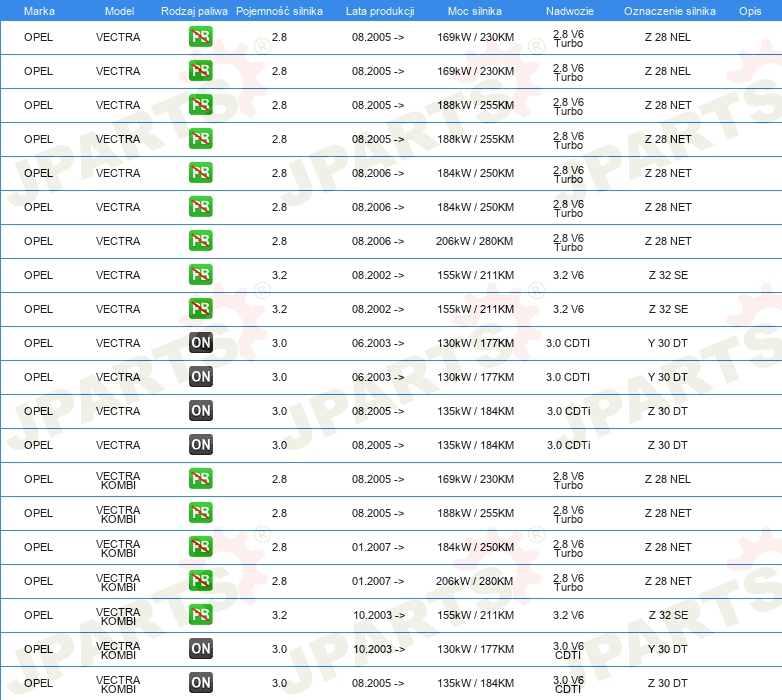The height and width of the screenshot is (700, 782).
Task: Click Z 28 NEL in the VECTRA KOMBI row
Action: coord(667,479)
